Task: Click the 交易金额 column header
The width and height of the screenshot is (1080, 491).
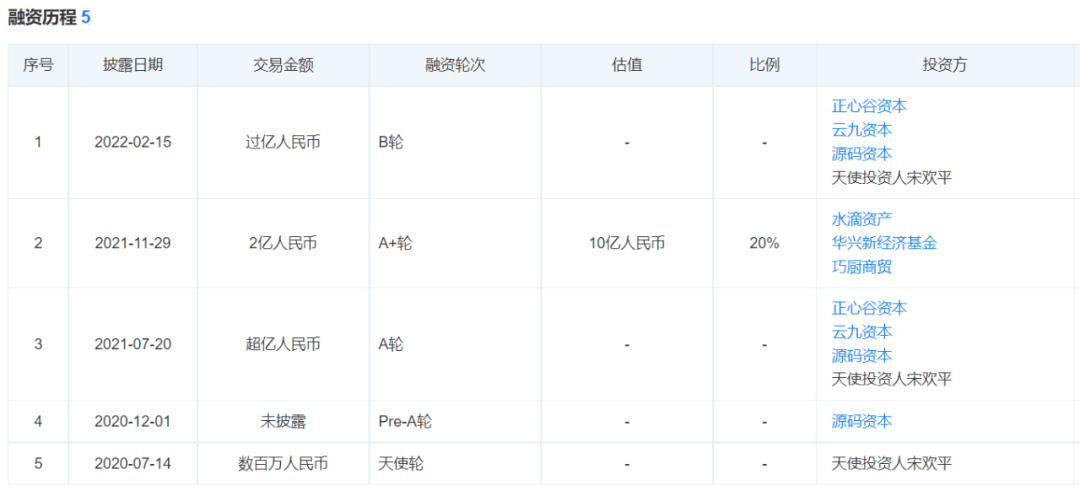Action: 283,65
